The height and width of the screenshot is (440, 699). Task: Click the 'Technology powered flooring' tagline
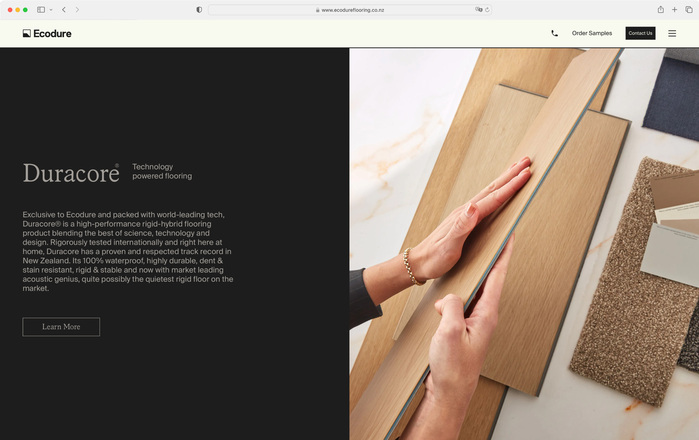pos(162,171)
